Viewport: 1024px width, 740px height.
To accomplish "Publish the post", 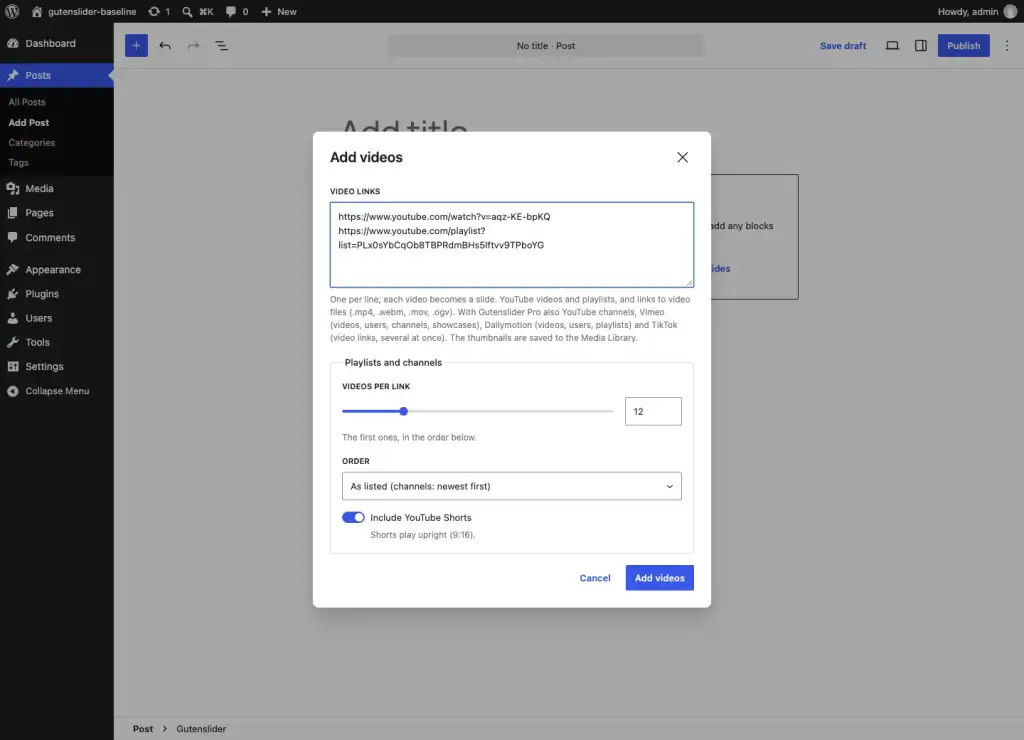I will (x=963, y=45).
